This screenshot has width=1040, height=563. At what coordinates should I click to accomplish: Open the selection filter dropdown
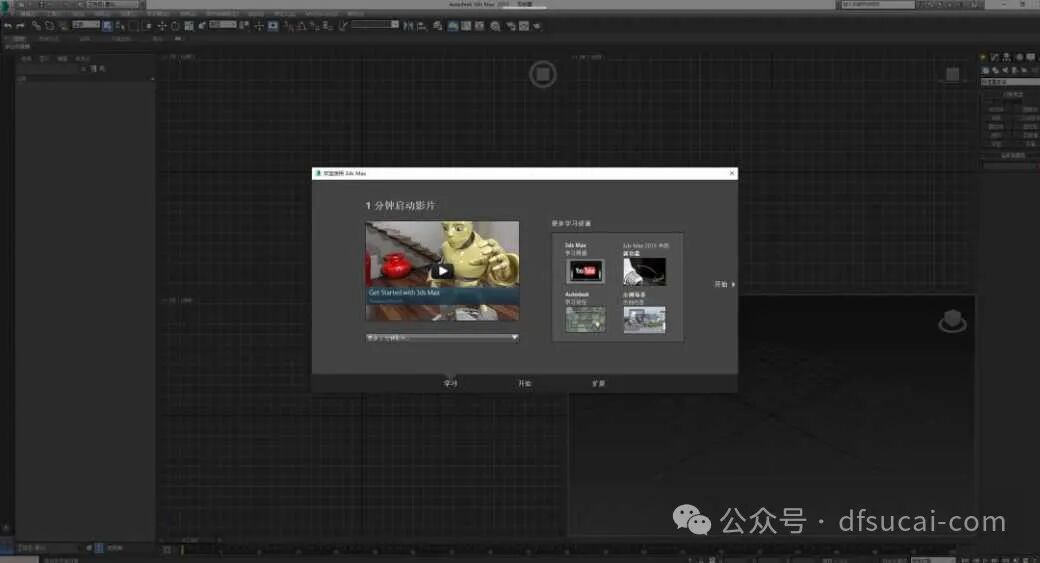pos(86,25)
